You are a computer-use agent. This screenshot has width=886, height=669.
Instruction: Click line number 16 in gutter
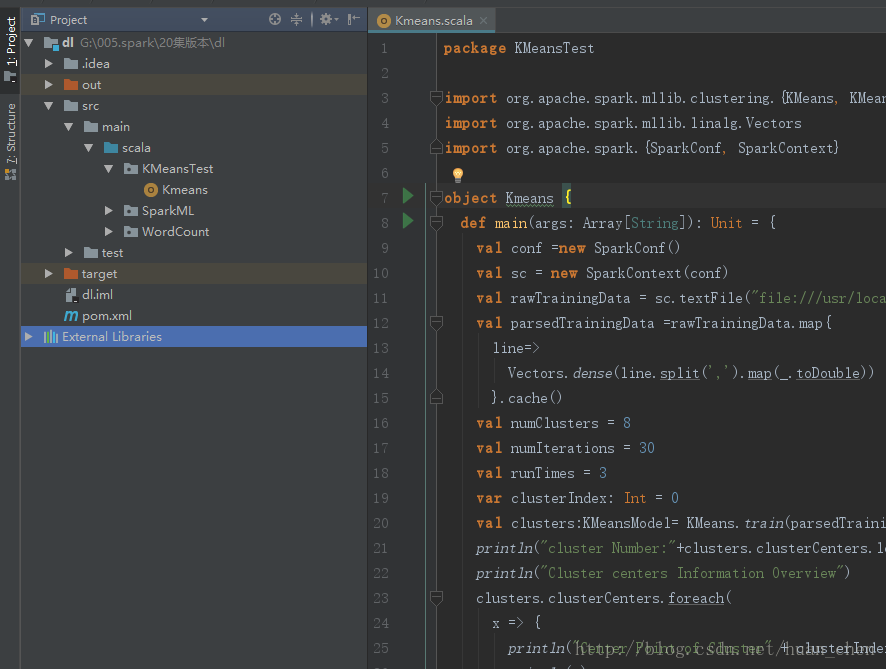coord(381,423)
